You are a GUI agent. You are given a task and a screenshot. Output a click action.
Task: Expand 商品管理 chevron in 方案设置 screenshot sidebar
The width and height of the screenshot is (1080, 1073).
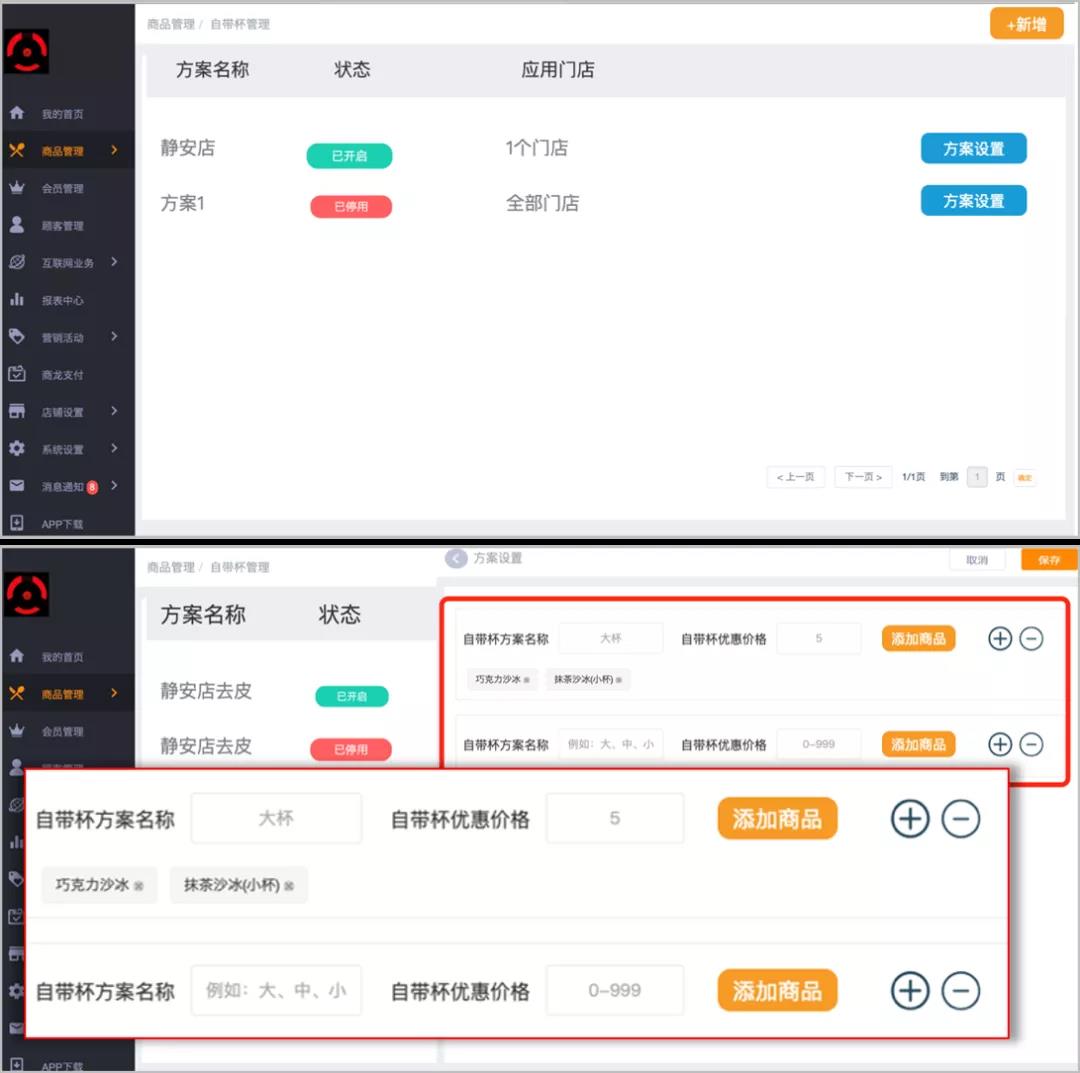click(114, 692)
